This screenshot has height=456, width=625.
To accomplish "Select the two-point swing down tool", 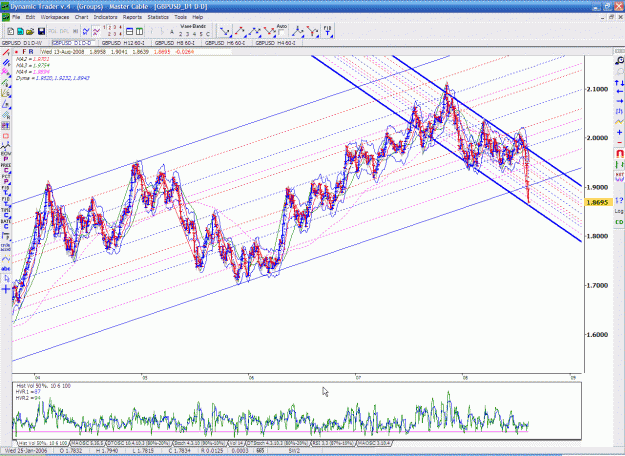I will 225,31.
